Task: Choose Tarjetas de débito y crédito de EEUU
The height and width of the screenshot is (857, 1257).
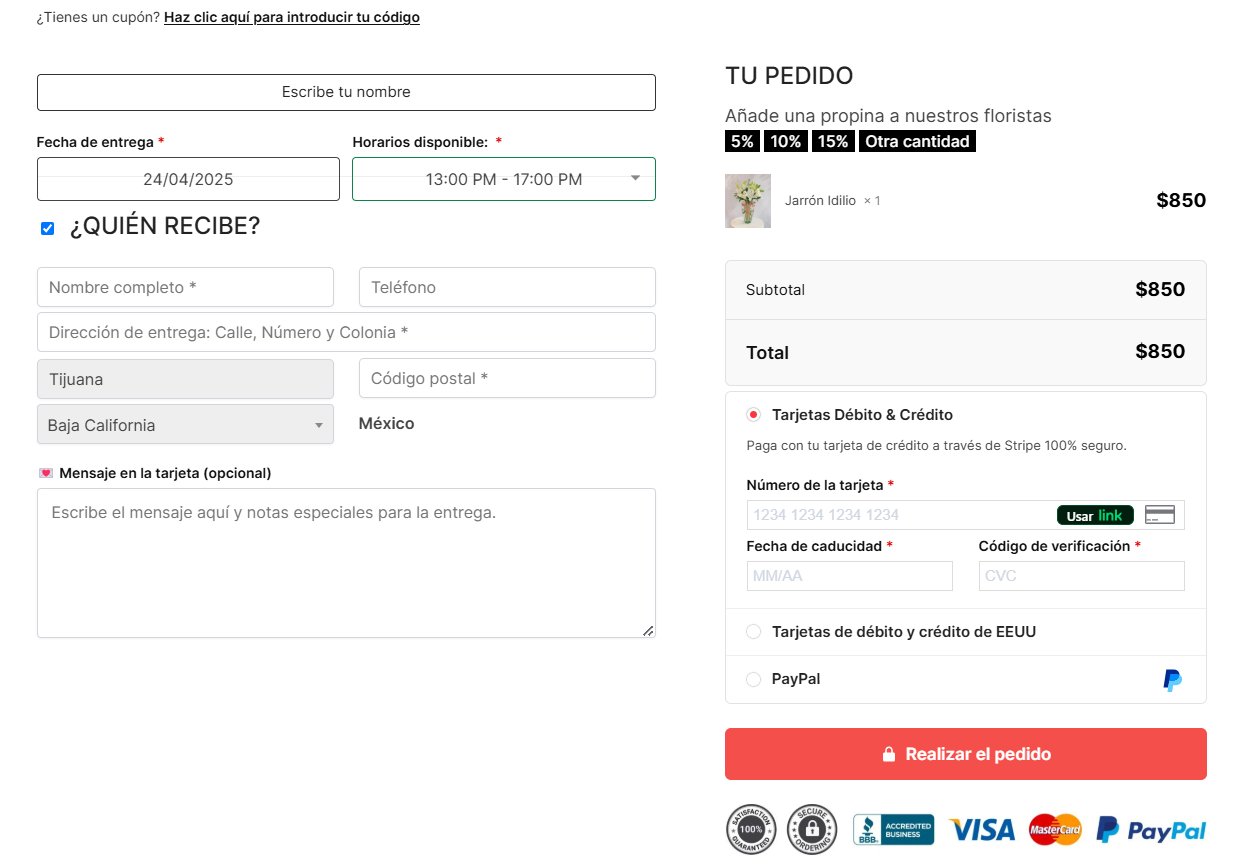Action: [753, 632]
